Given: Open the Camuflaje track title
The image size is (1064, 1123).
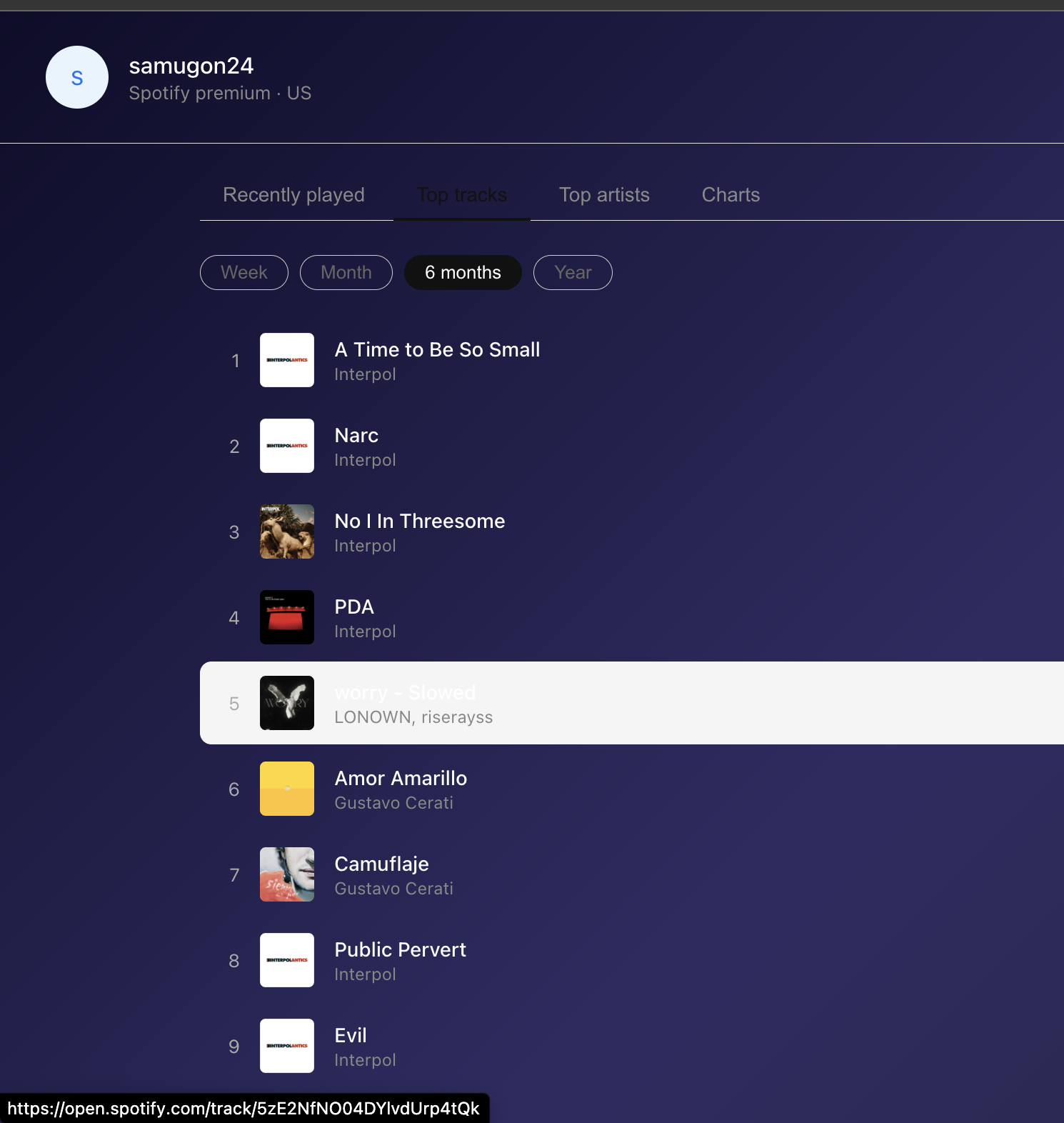Looking at the screenshot, I should [x=381, y=864].
